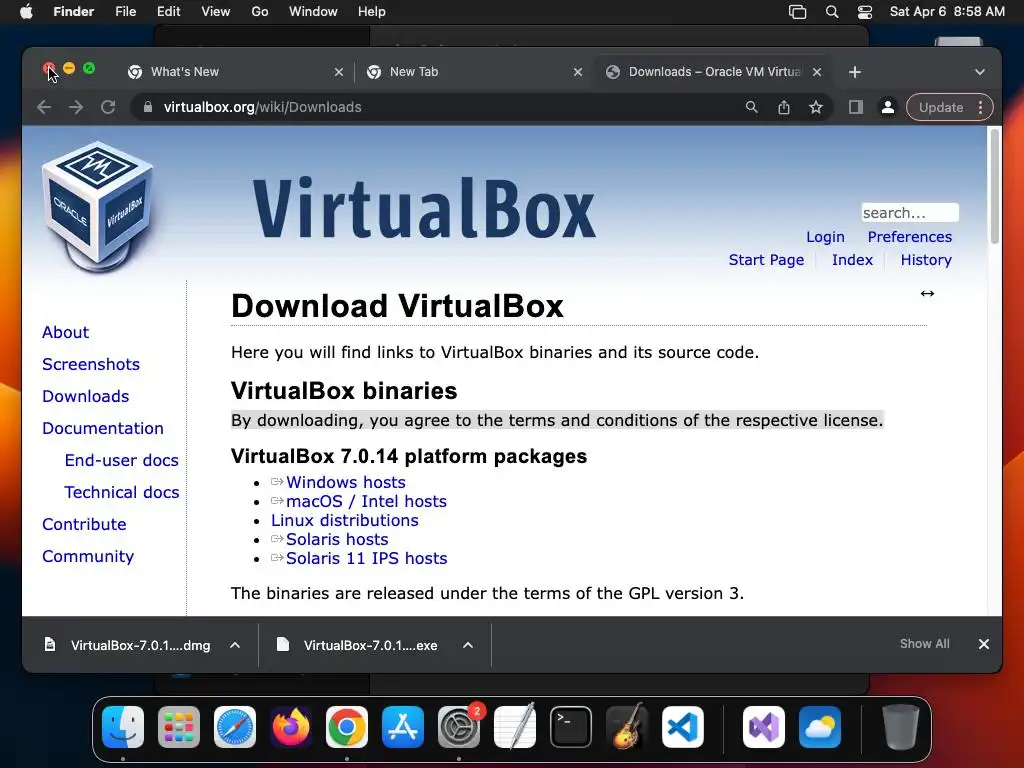The height and width of the screenshot is (768, 1024).
Task: Open System Settings from the Dock
Action: click(x=459, y=727)
